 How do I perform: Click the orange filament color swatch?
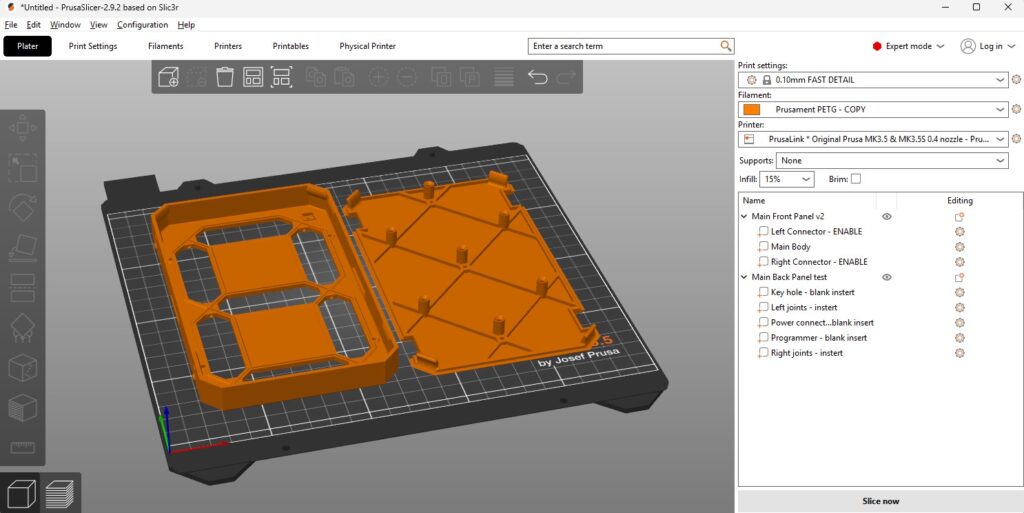(752, 109)
